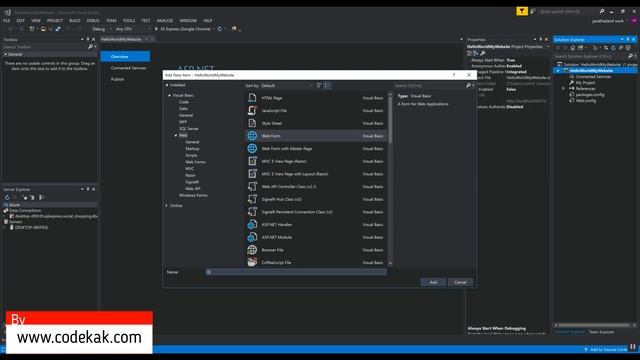Select Web.config in Solution Explorer
This screenshot has width=640, height=360.
coord(586,100)
